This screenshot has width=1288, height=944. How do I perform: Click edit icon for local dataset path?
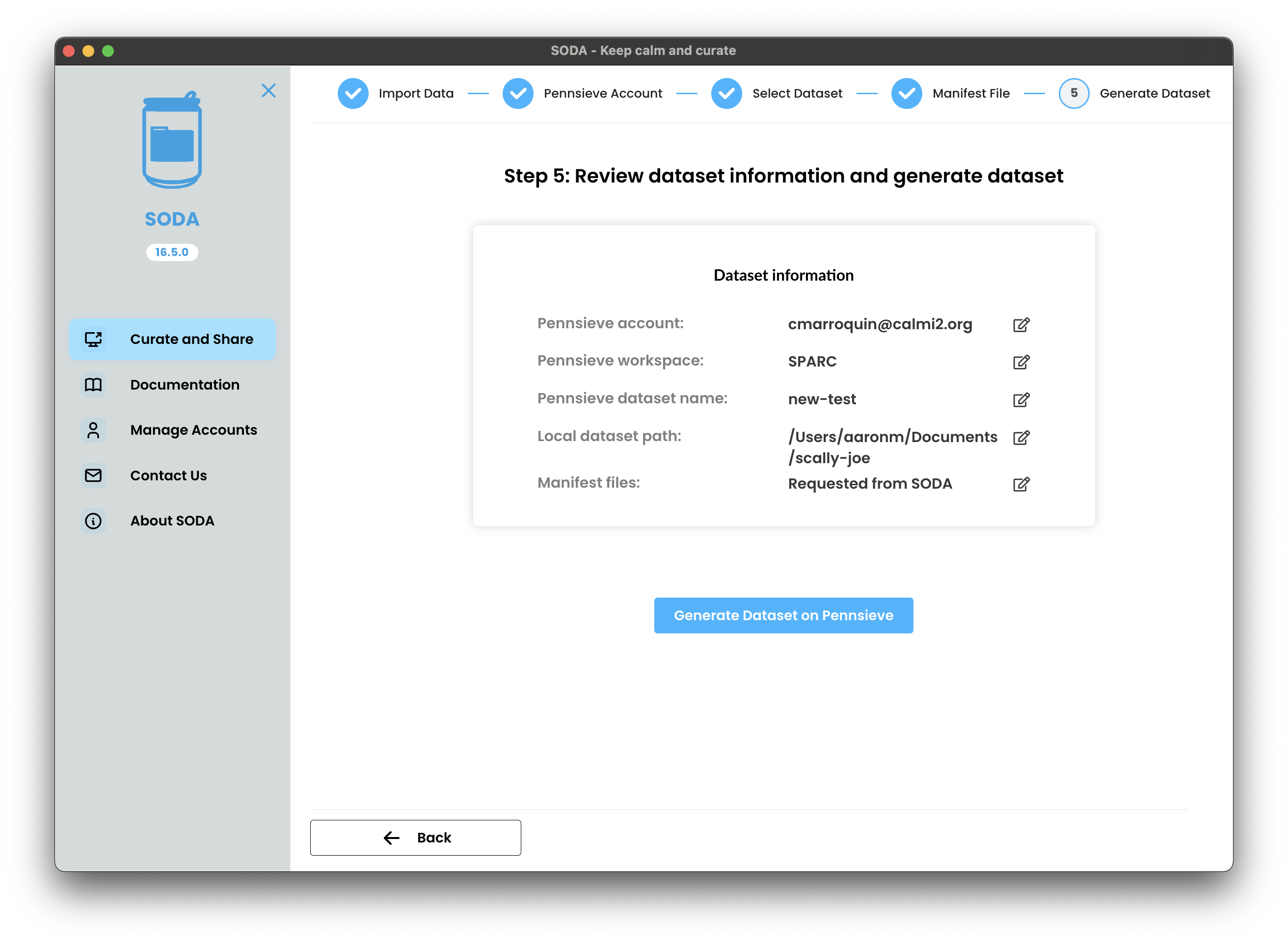tap(1021, 438)
